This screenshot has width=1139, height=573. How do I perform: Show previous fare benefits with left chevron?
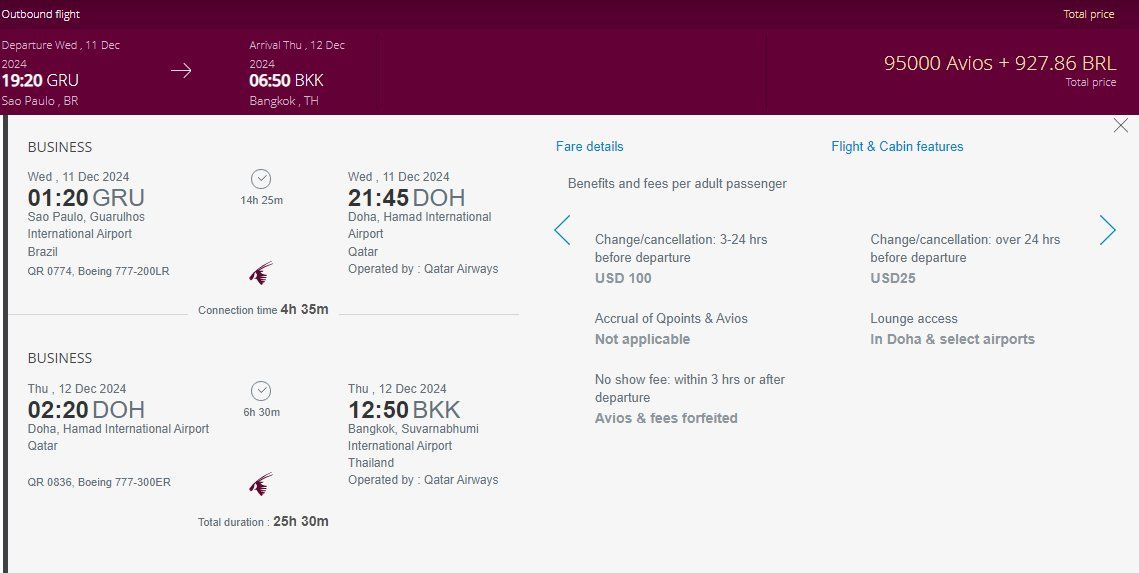pos(562,230)
